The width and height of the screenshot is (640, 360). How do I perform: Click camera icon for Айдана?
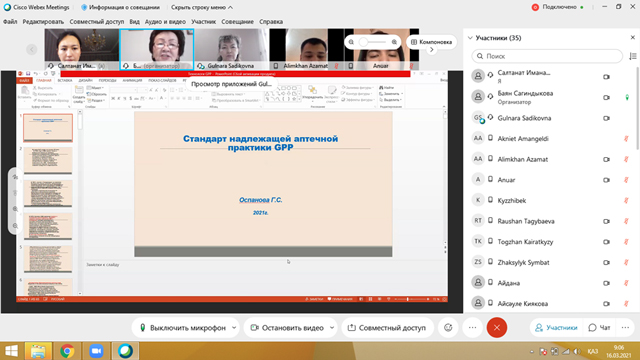click(607, 283)
